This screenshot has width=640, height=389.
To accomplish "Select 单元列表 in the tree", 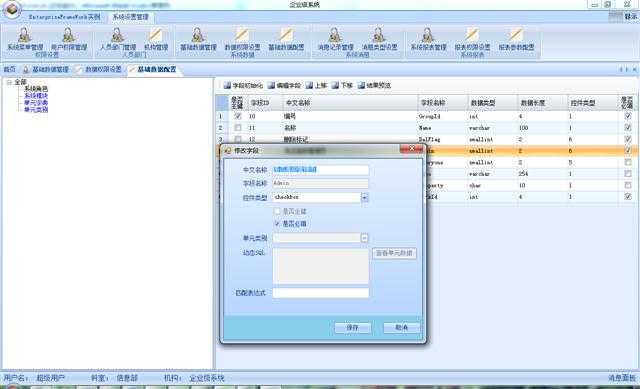I will (36, 103).
